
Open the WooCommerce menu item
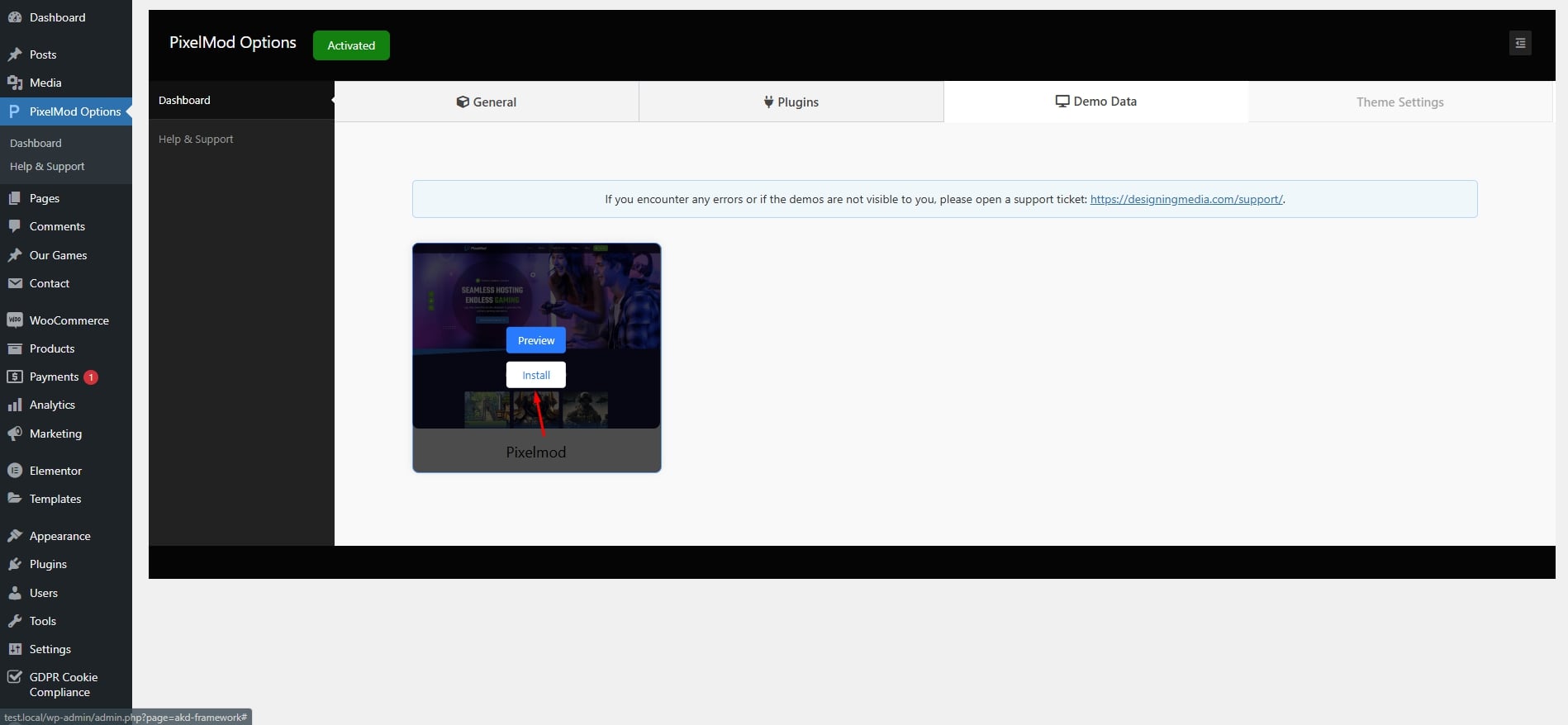coord(69,320)
